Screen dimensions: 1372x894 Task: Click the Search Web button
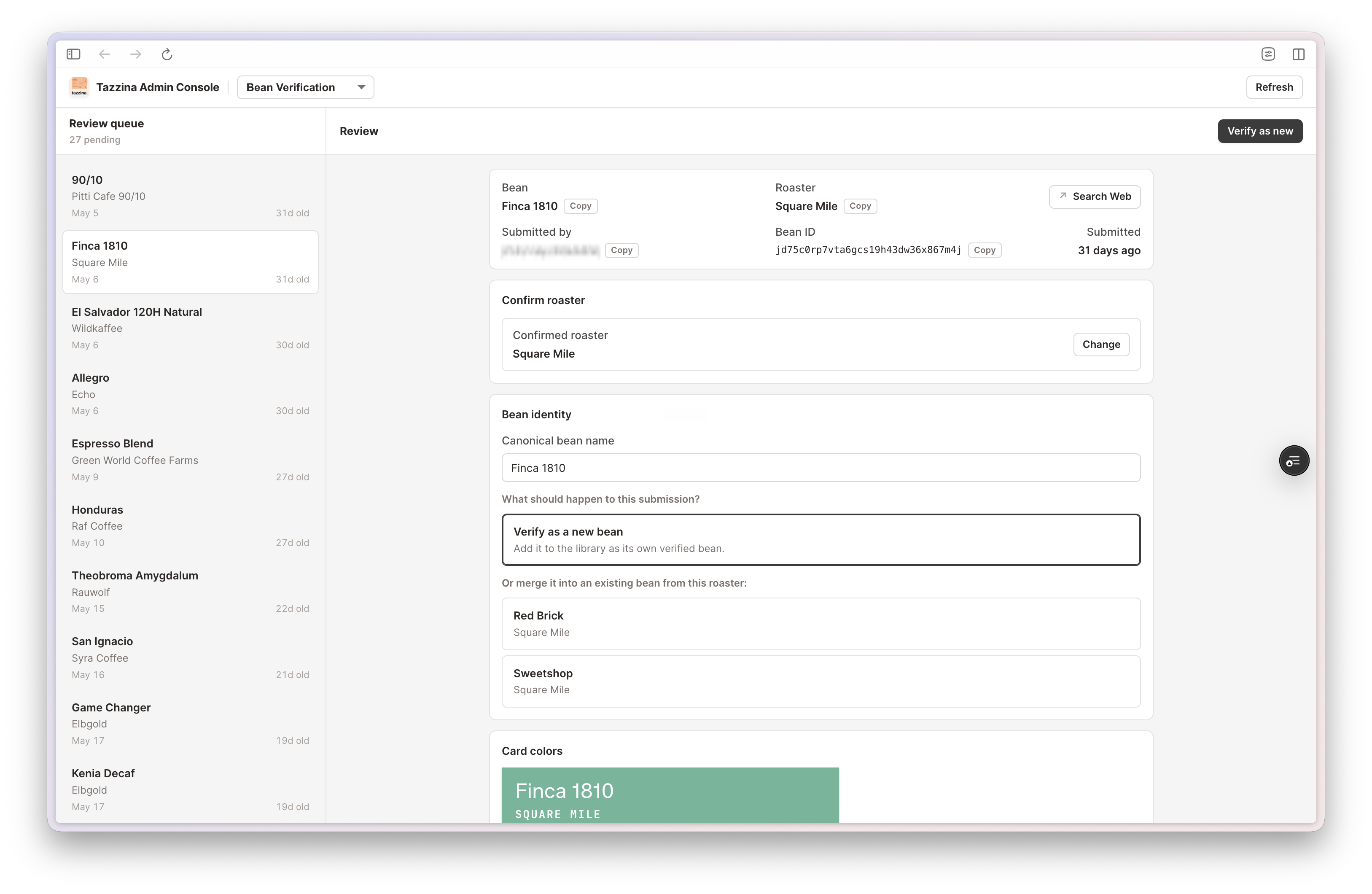[1094, 197]
